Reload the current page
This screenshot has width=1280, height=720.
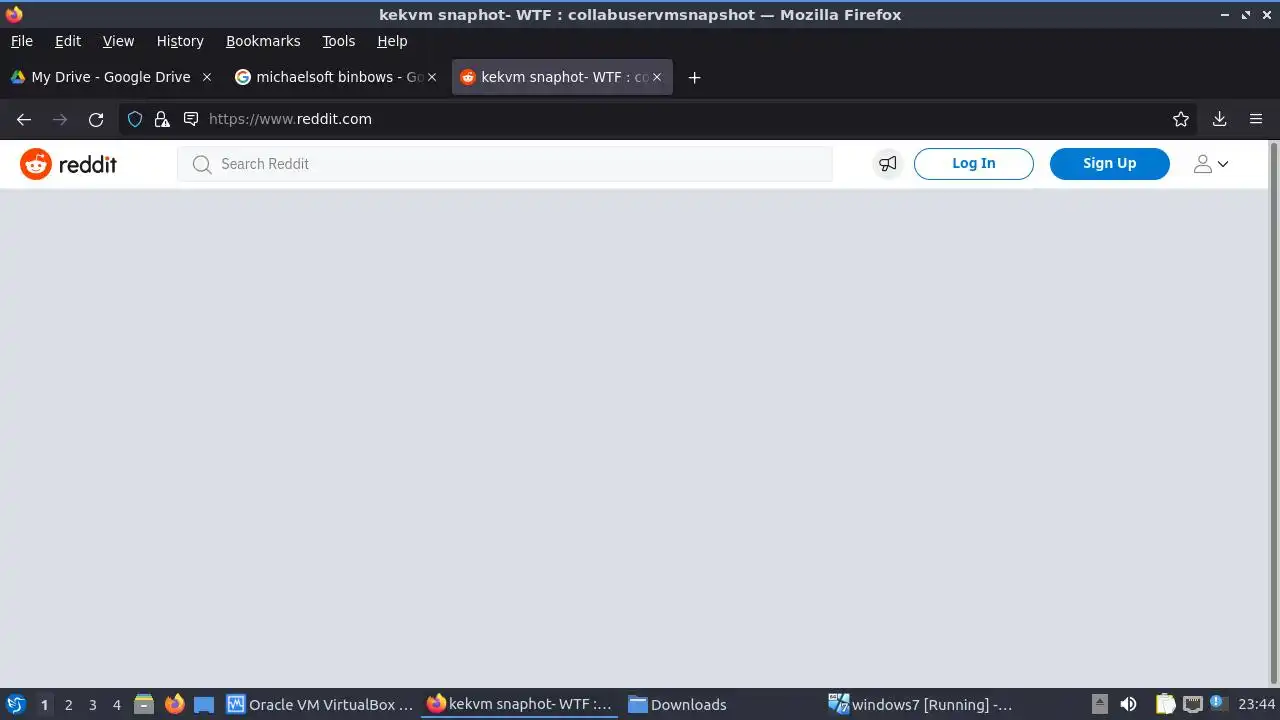tap(96, 119)
